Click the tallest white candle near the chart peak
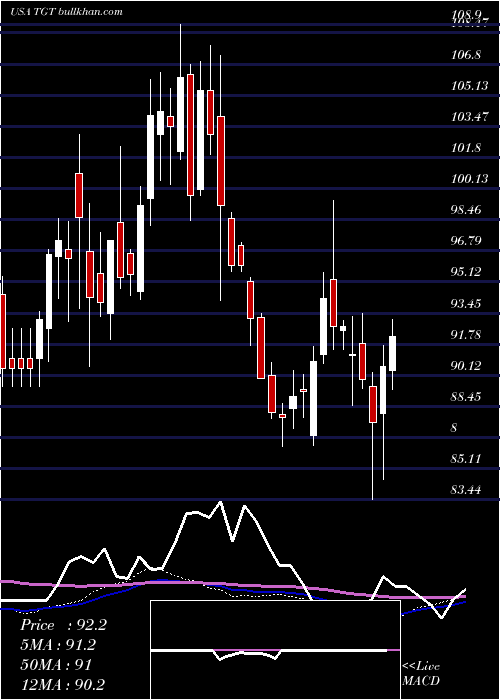This screenshot has width=500, height=700. (180, 115)
